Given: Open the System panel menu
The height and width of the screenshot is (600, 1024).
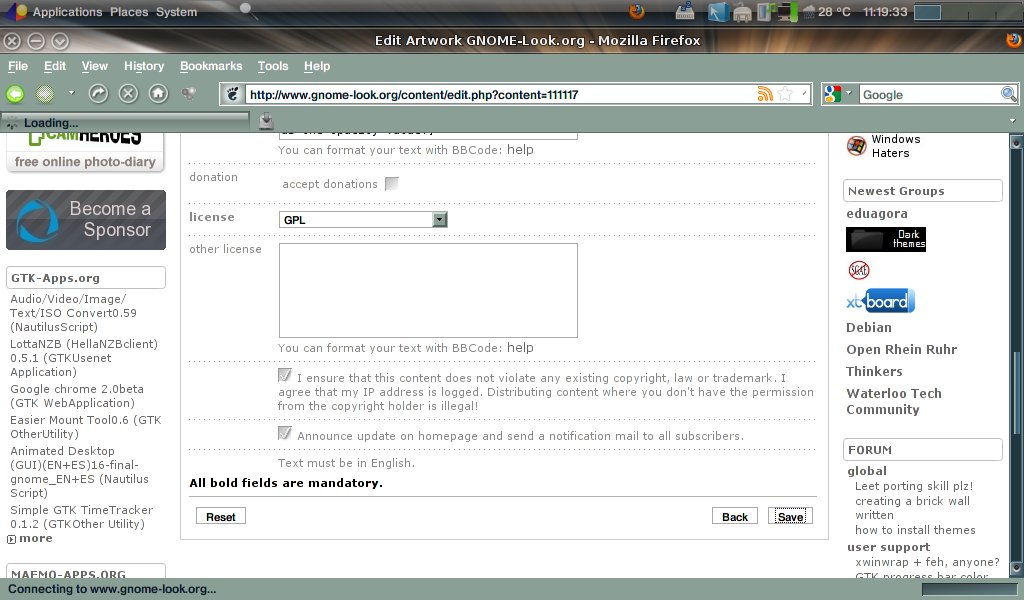Looking at the screenshot, I should (x=176, y=12).
